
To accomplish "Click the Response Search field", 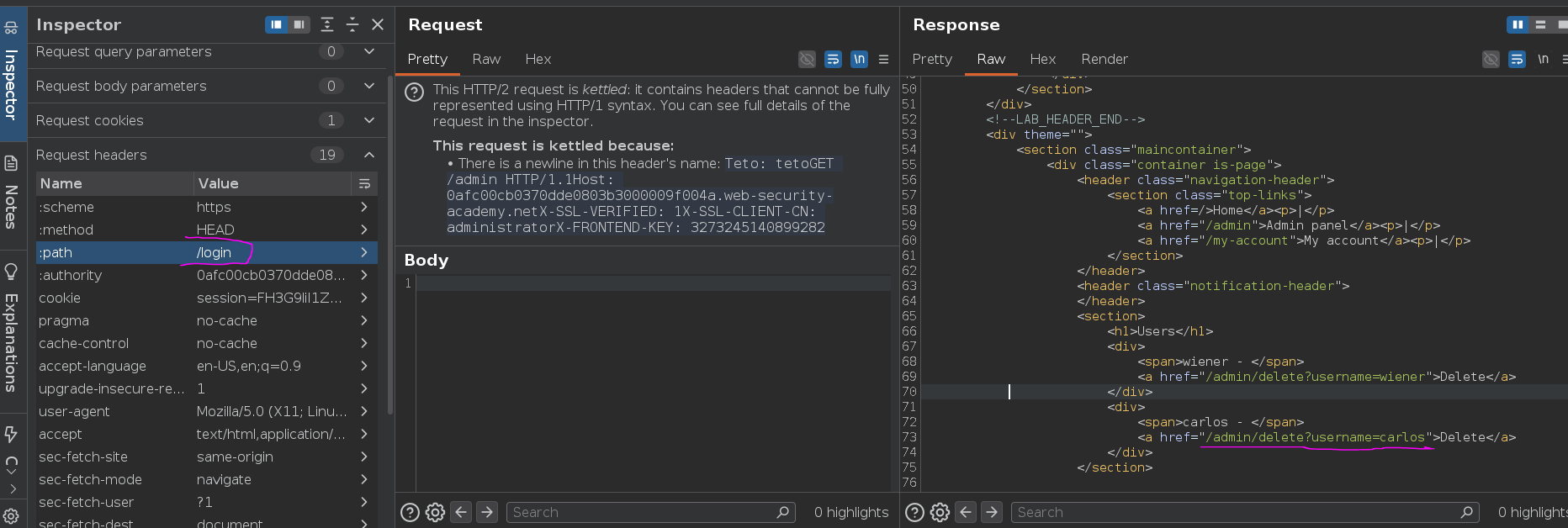I will tap(1245, 512).
